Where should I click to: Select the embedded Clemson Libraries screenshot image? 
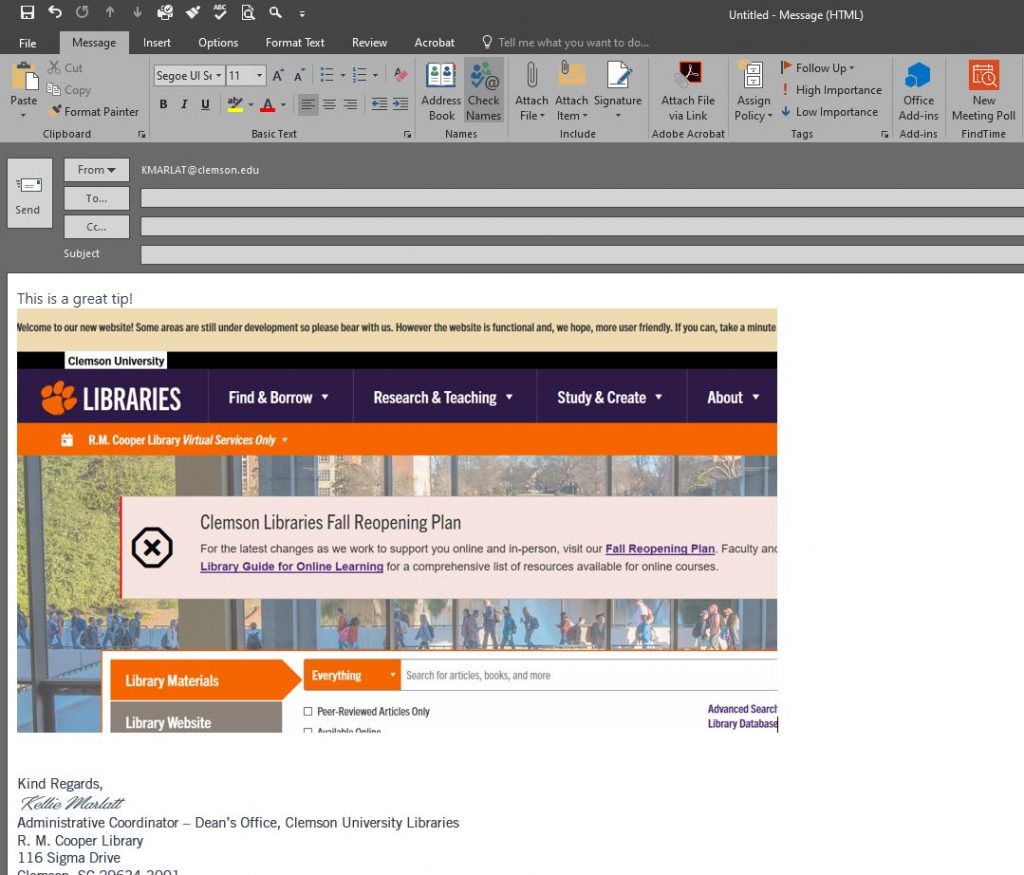[x=397, y=520]
